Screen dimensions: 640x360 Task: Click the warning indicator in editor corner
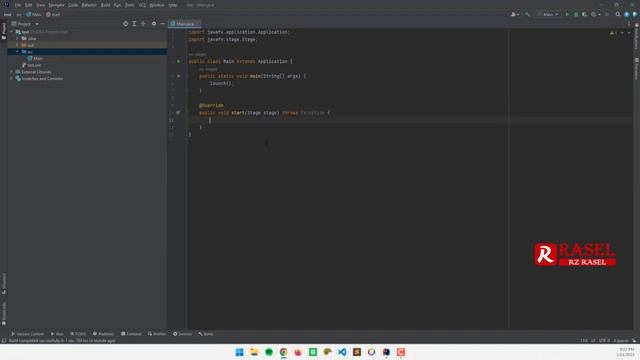(x=613, y=33)
